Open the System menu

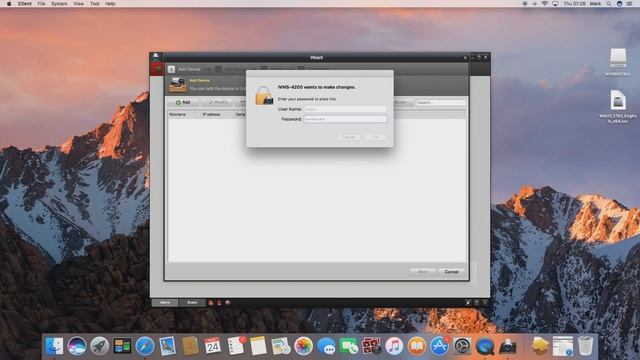tap(59, 4)
